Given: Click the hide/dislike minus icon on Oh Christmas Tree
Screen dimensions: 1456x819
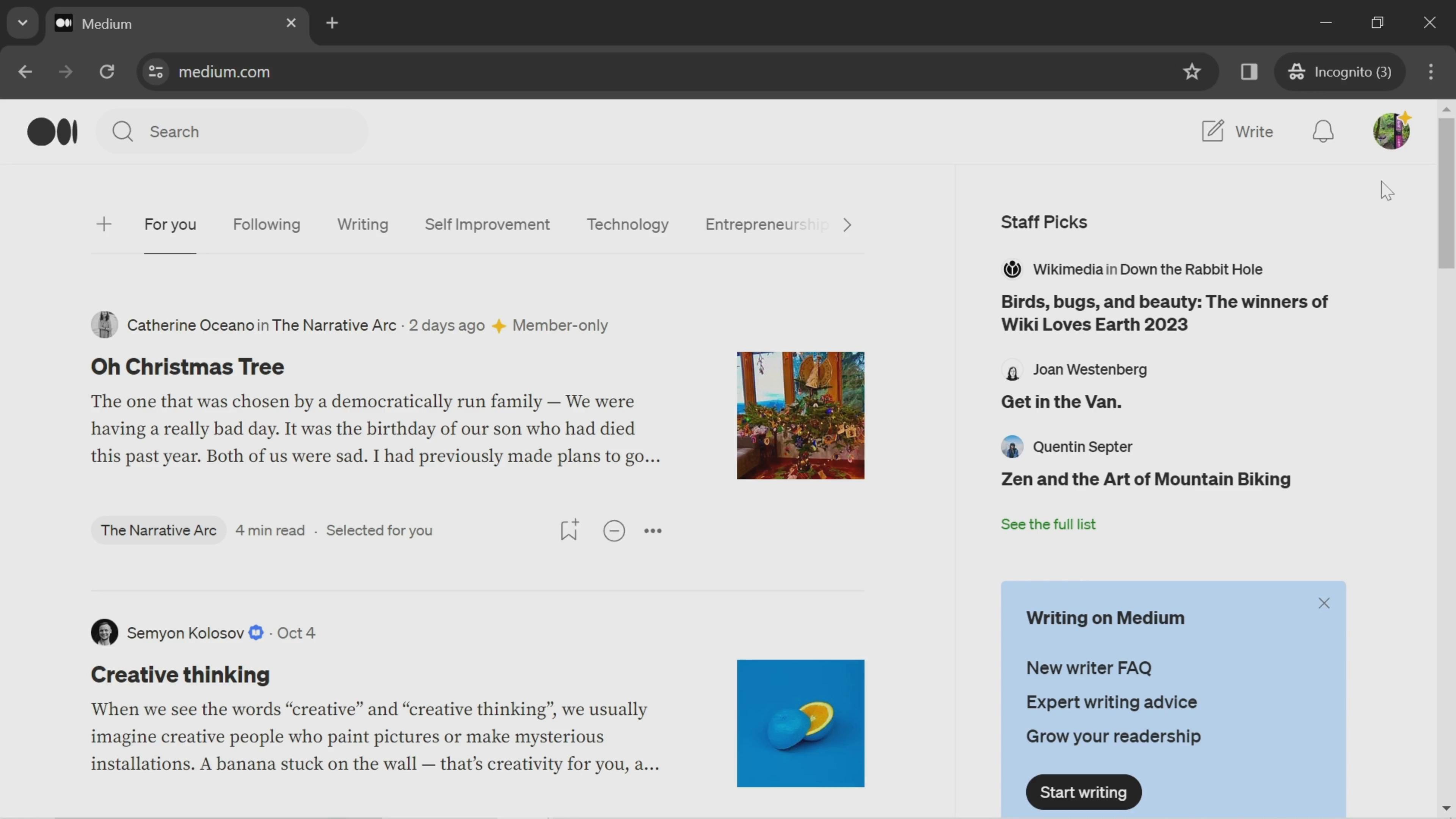Looking at the screenshot, I should (x=614, y=530).
